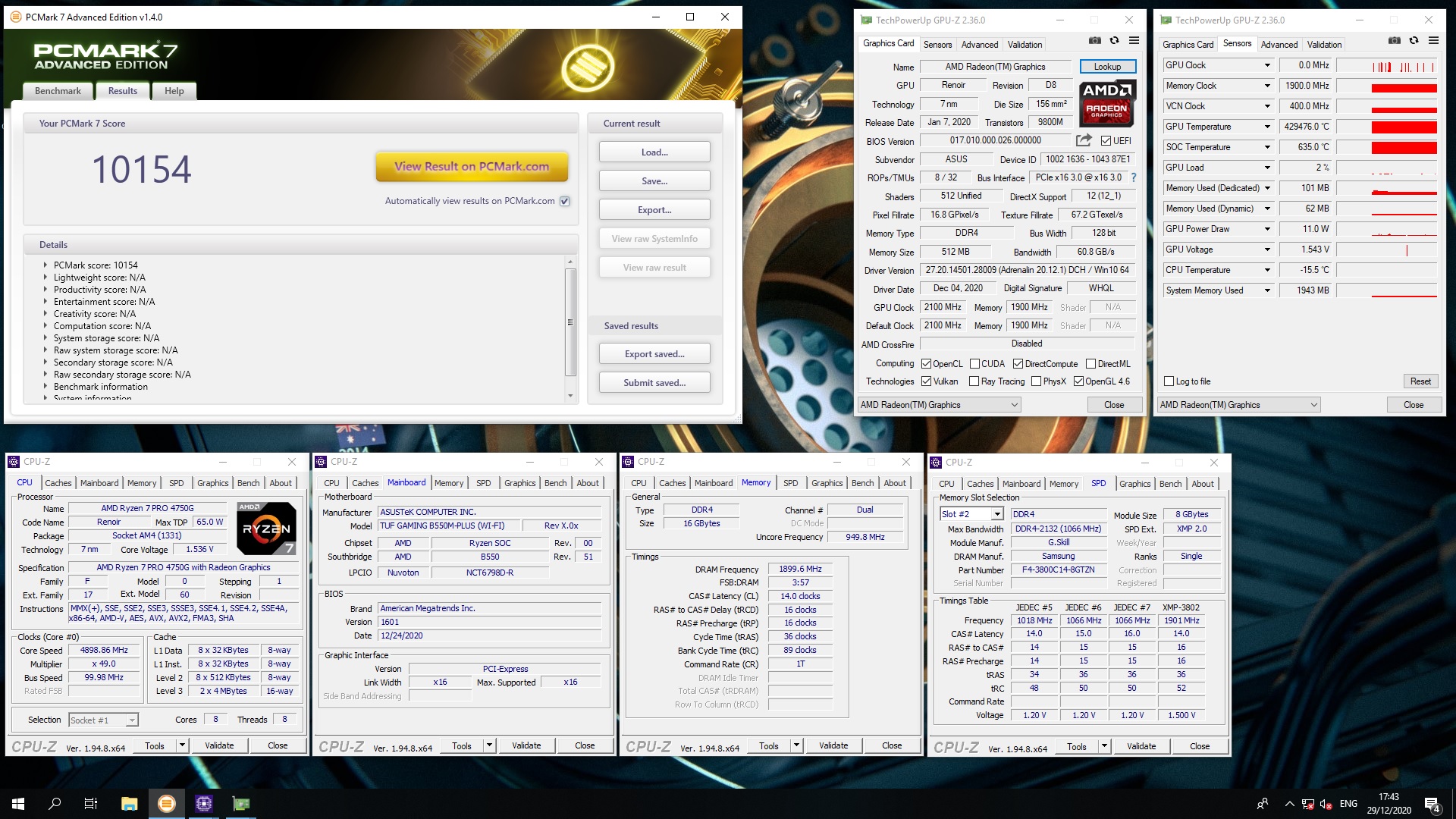Click the Reset button in GPU-Z Sensors
This screenshot has width=1456, height=819.
1420,381
